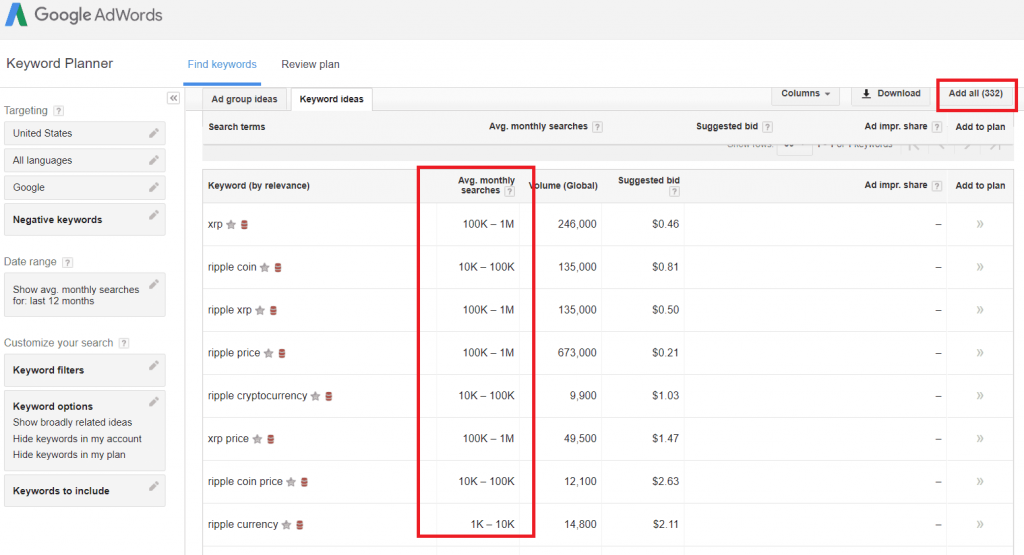Switch to Review plan tab
The image size is (1024, 555).
[x=310, y=65]
